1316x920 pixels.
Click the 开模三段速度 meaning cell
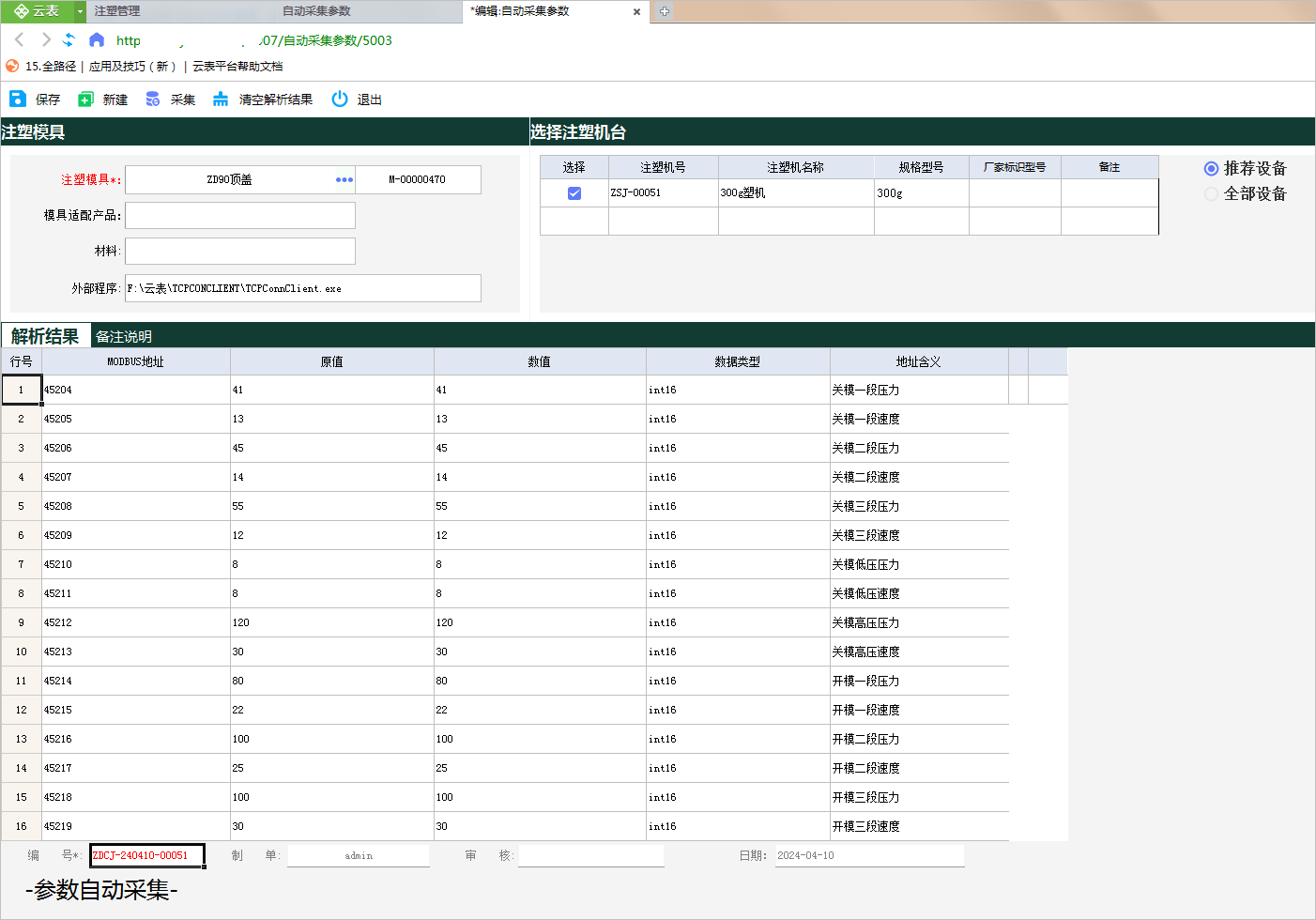click(919, 826)
